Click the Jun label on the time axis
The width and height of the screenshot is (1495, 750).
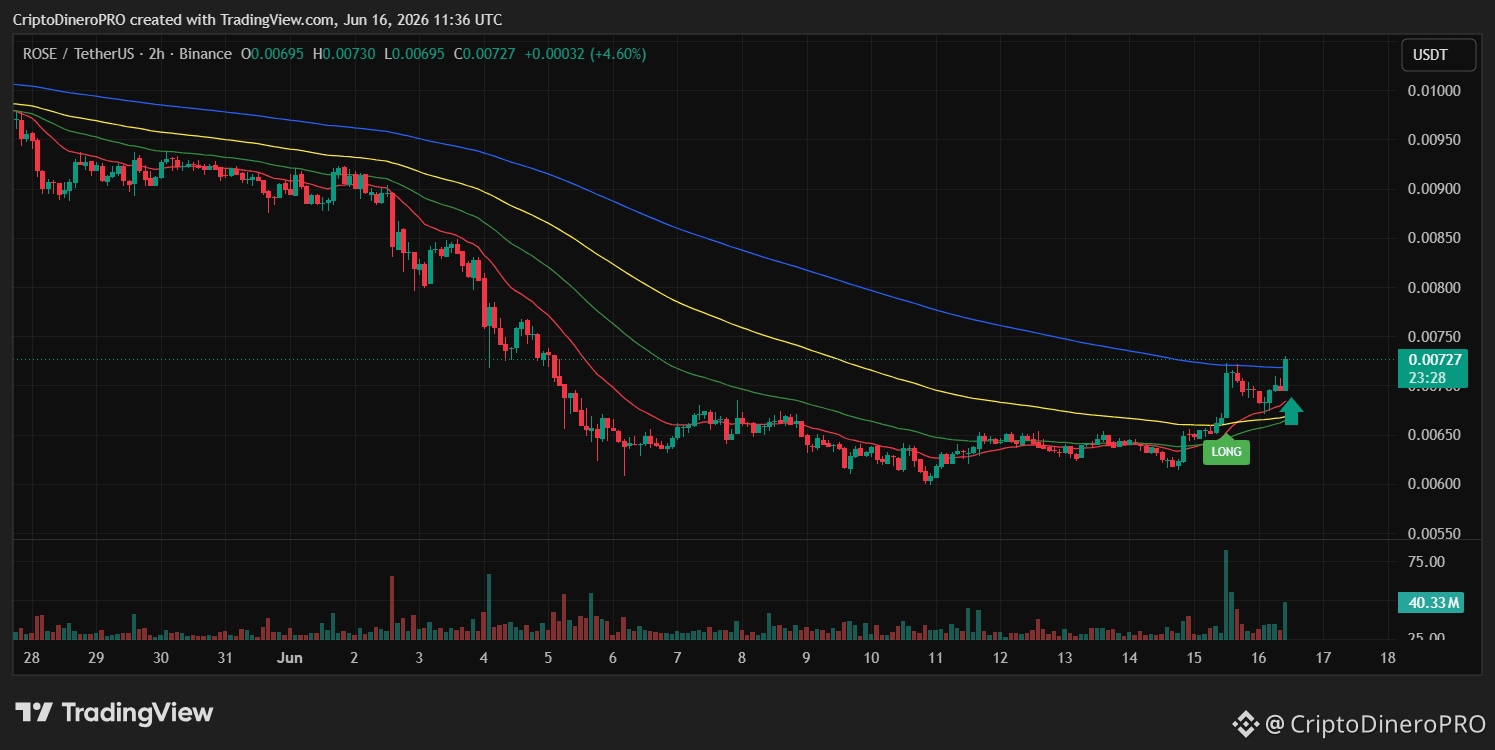point(289,658)
